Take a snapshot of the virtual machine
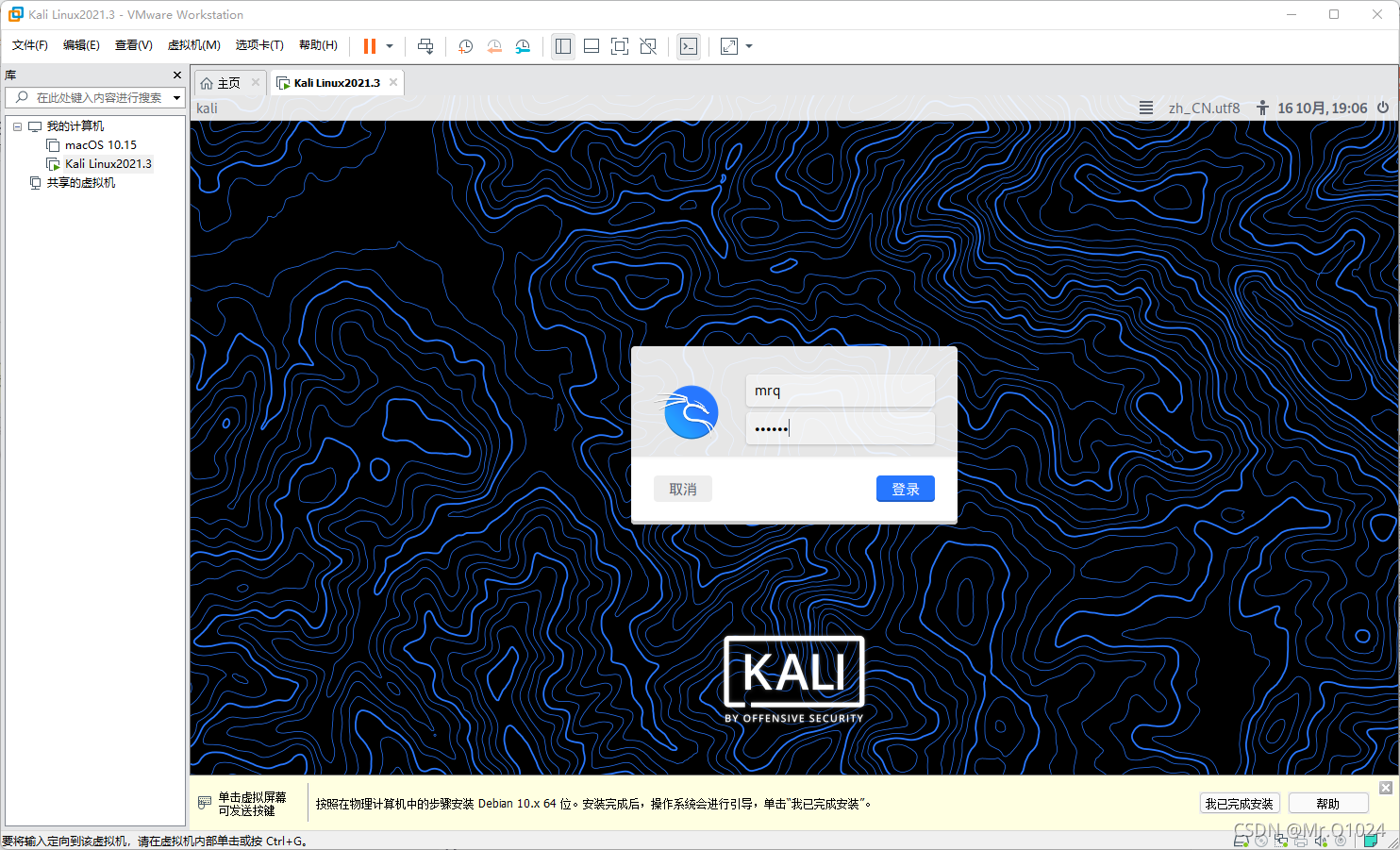The image size is (1400, 850). point(466,46)
